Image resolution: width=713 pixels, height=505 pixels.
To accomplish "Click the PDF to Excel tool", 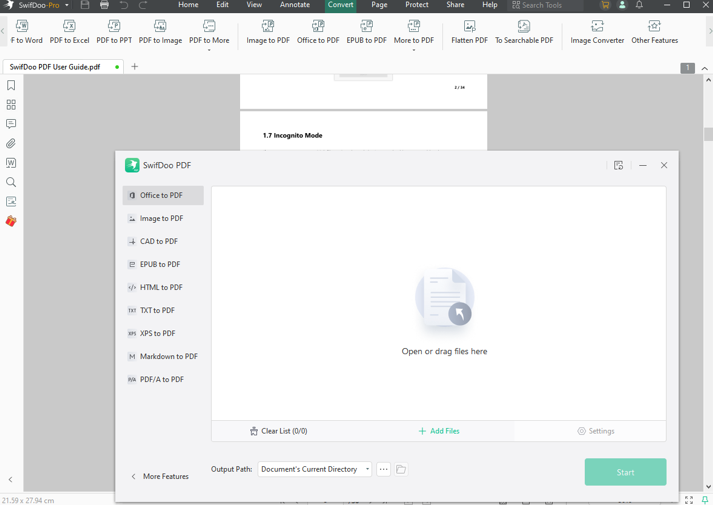I will [x=69, y=32].
